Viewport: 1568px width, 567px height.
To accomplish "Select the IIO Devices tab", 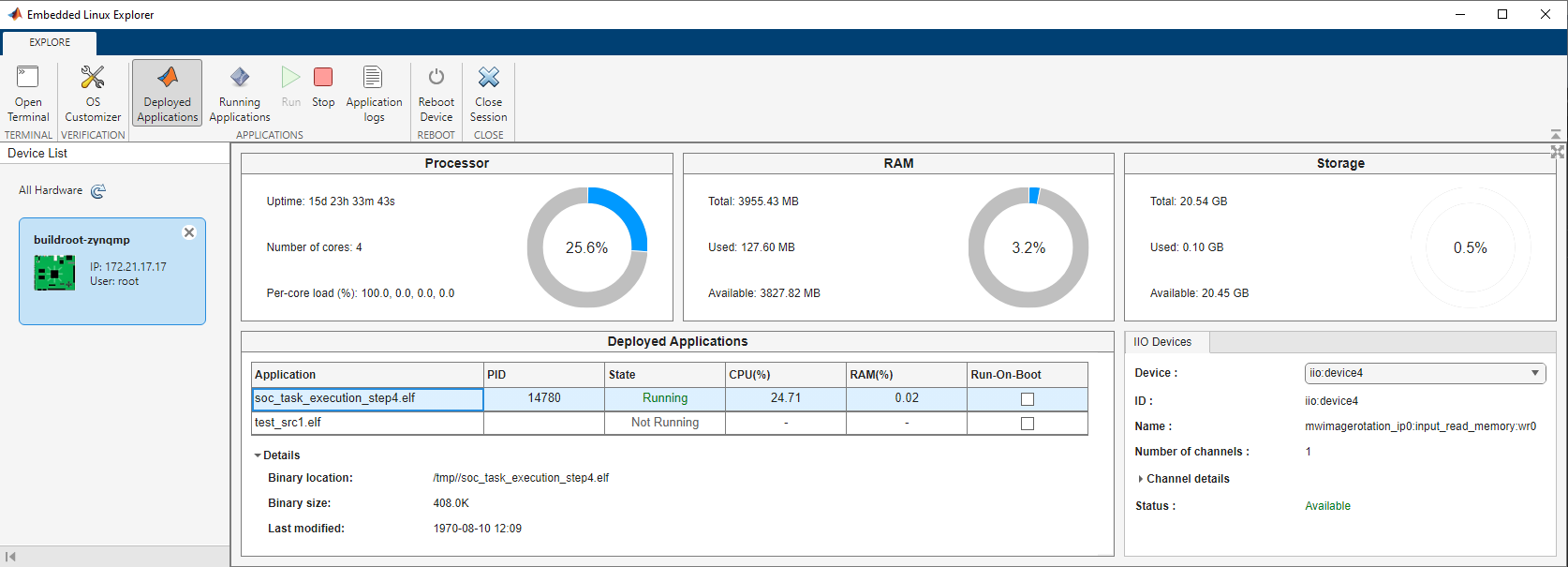I will pyautogui.click(x=1162, y=342).
